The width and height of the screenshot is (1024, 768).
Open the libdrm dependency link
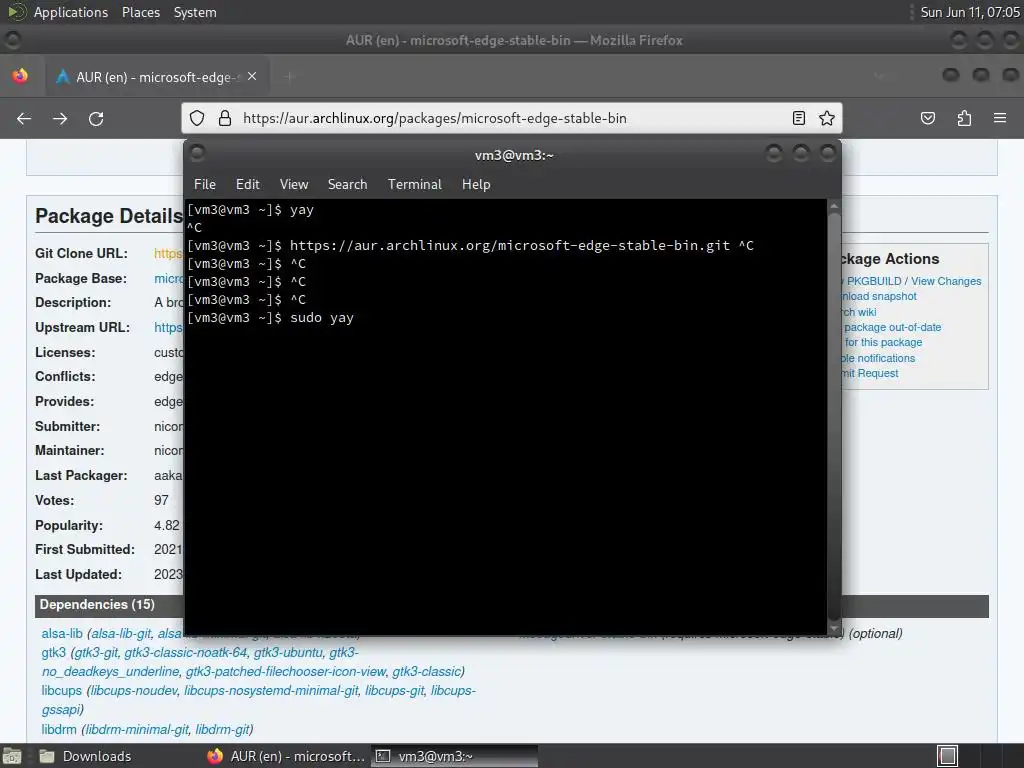[59, 729]
